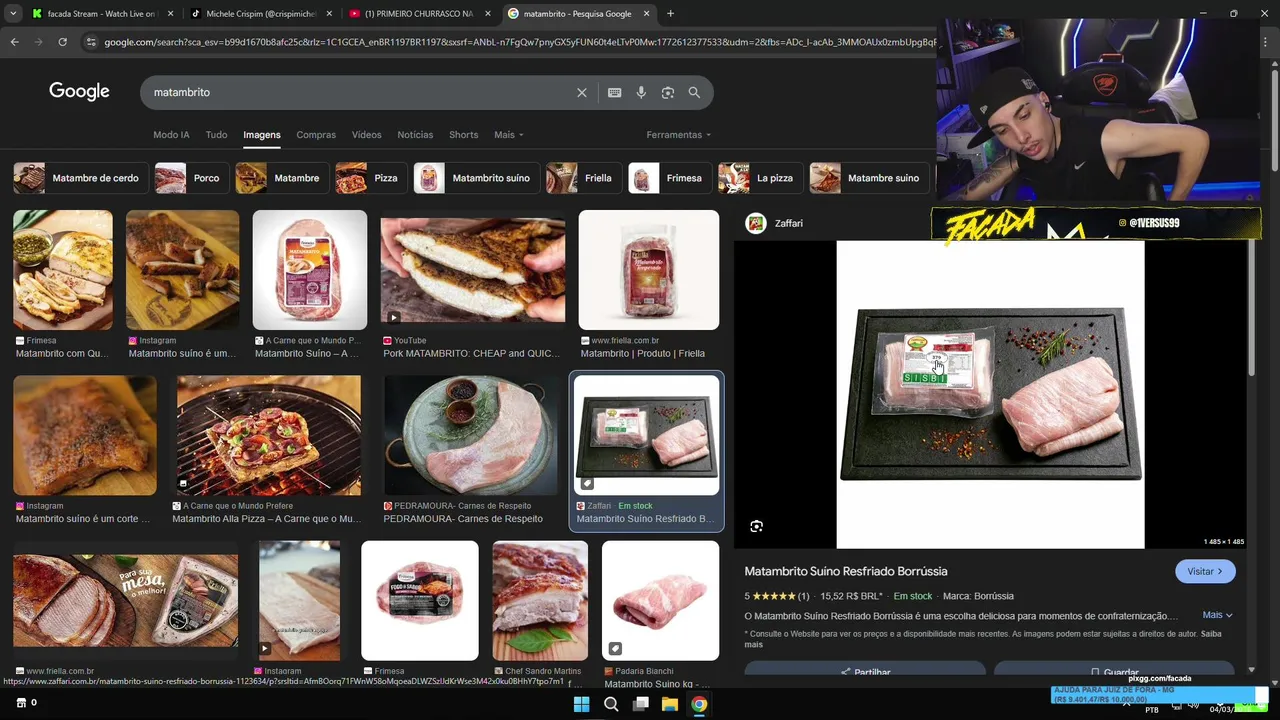1280x720 pixels.
Task: Open Task View from taskbar
Action: 641,704
